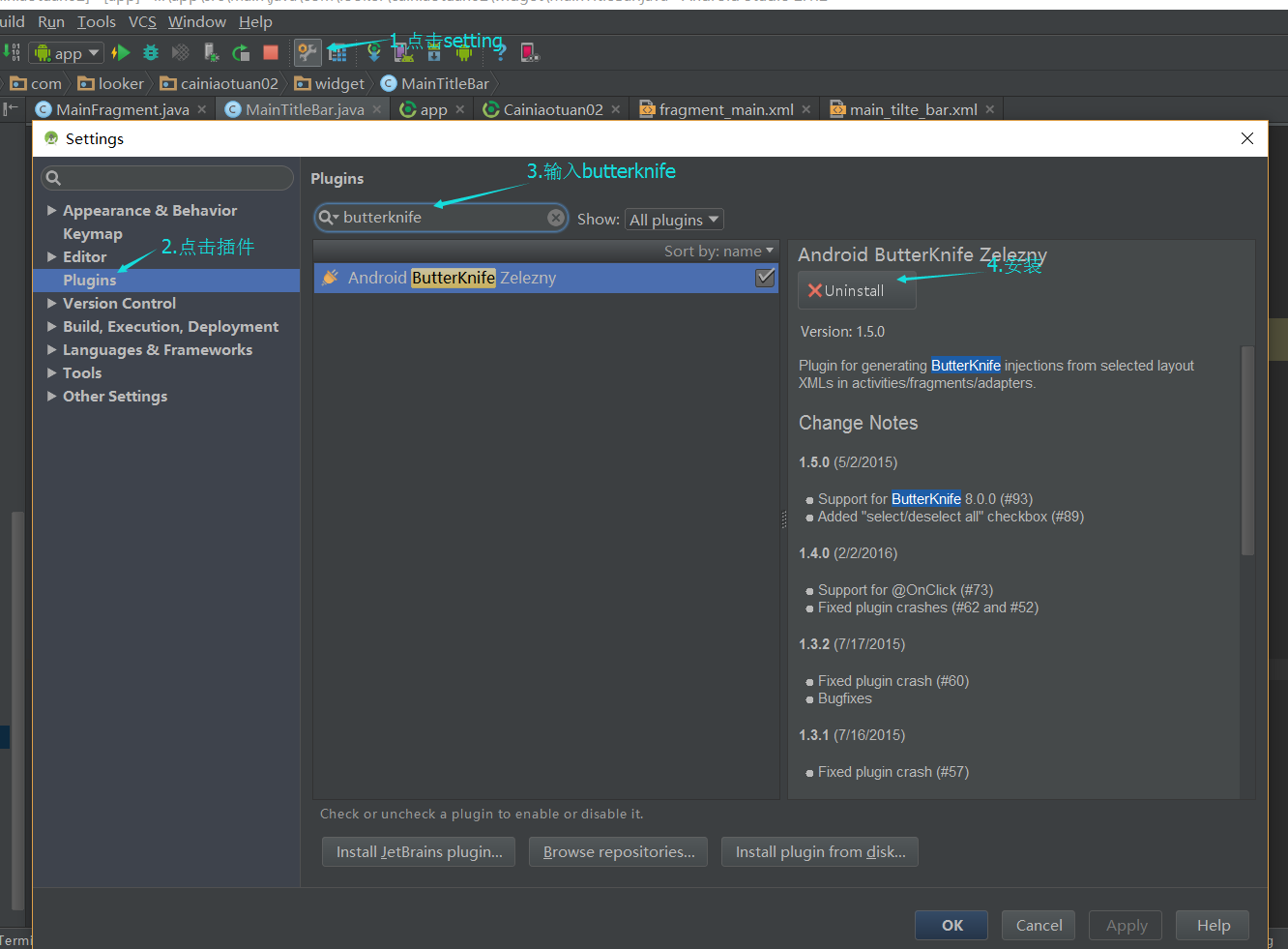Image resolution: width=1288 pixels, height=949 pixels.
Task: Click the com folder breadcrumb
Action: tap(36, 83)
